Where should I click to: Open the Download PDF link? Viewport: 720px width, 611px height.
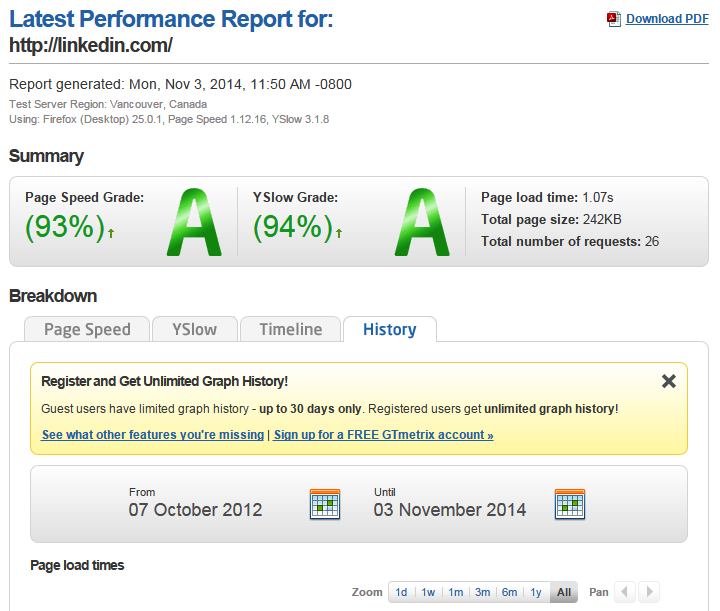click(667, 19)
